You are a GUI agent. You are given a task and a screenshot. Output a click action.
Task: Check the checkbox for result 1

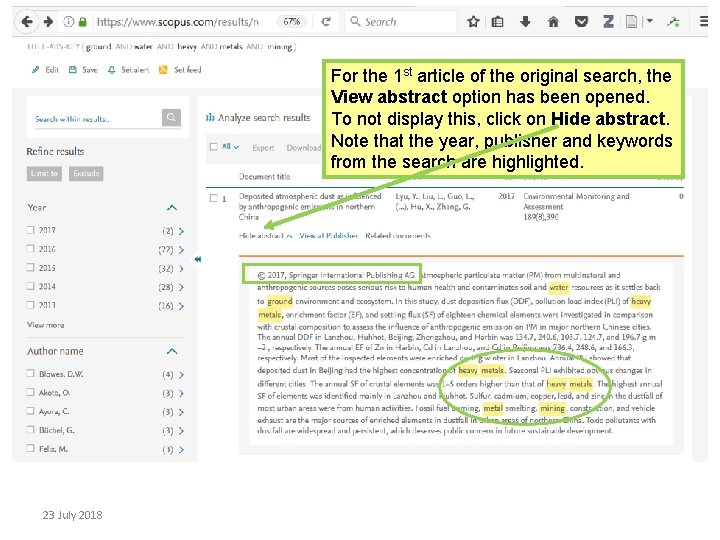[x=214, y=198]
